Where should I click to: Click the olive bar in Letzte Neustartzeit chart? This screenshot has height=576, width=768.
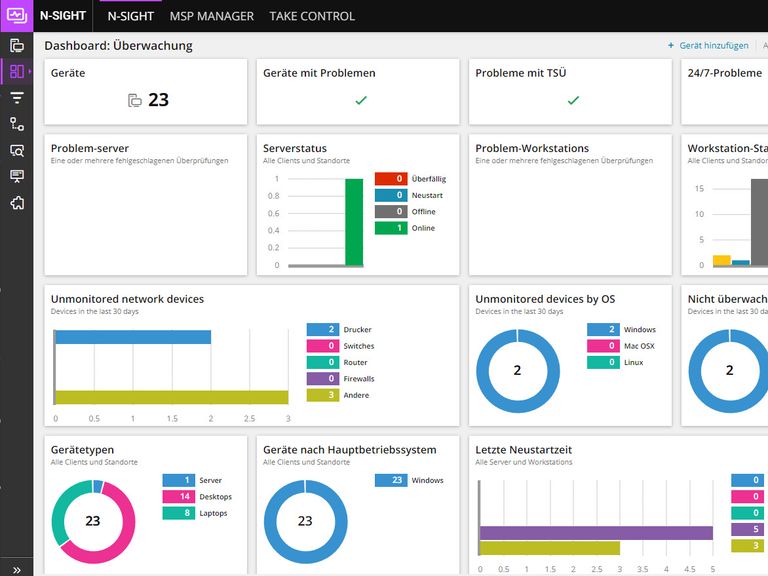pos(550,548)
